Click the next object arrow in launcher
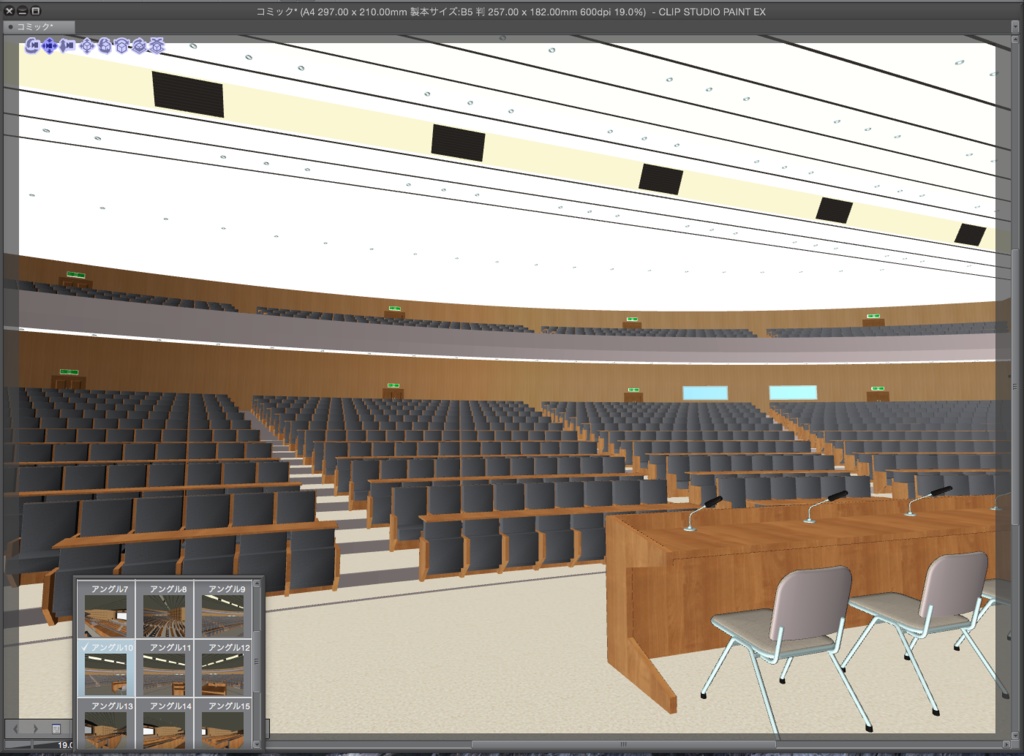 click(x=35, y=728)
